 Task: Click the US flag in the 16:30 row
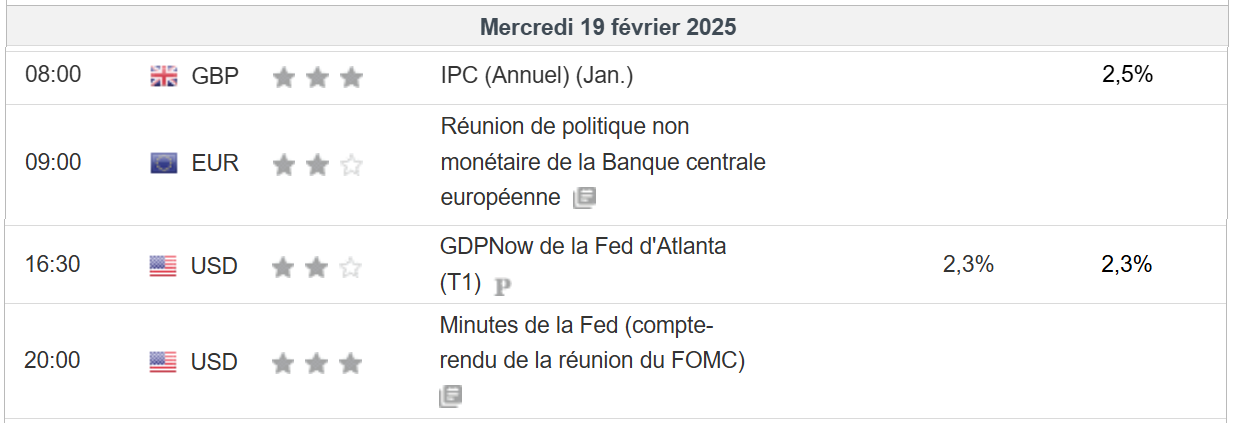tap(163, 266)
